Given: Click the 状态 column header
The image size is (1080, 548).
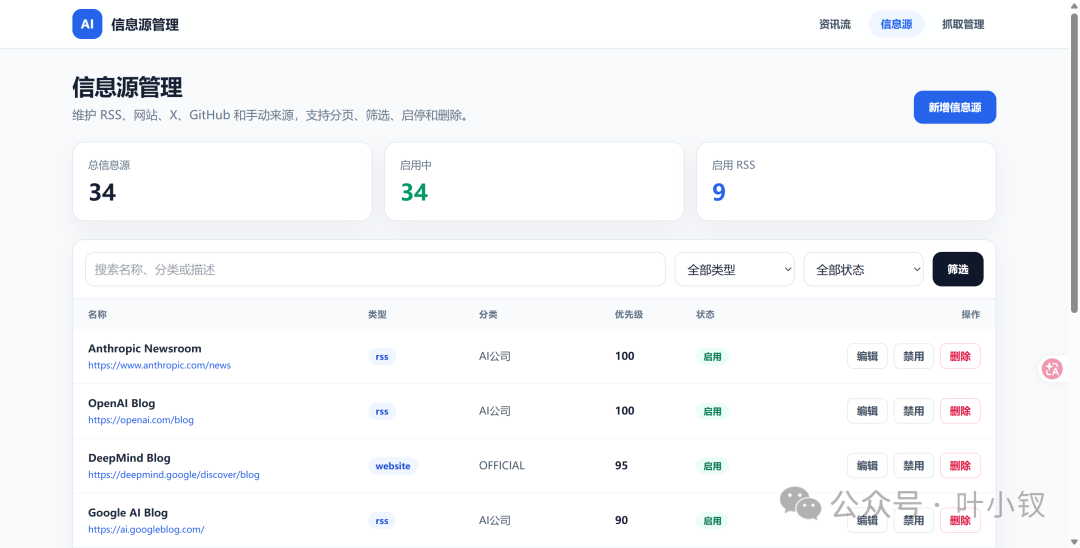Looking at the screenshot, I should [705, 314].
